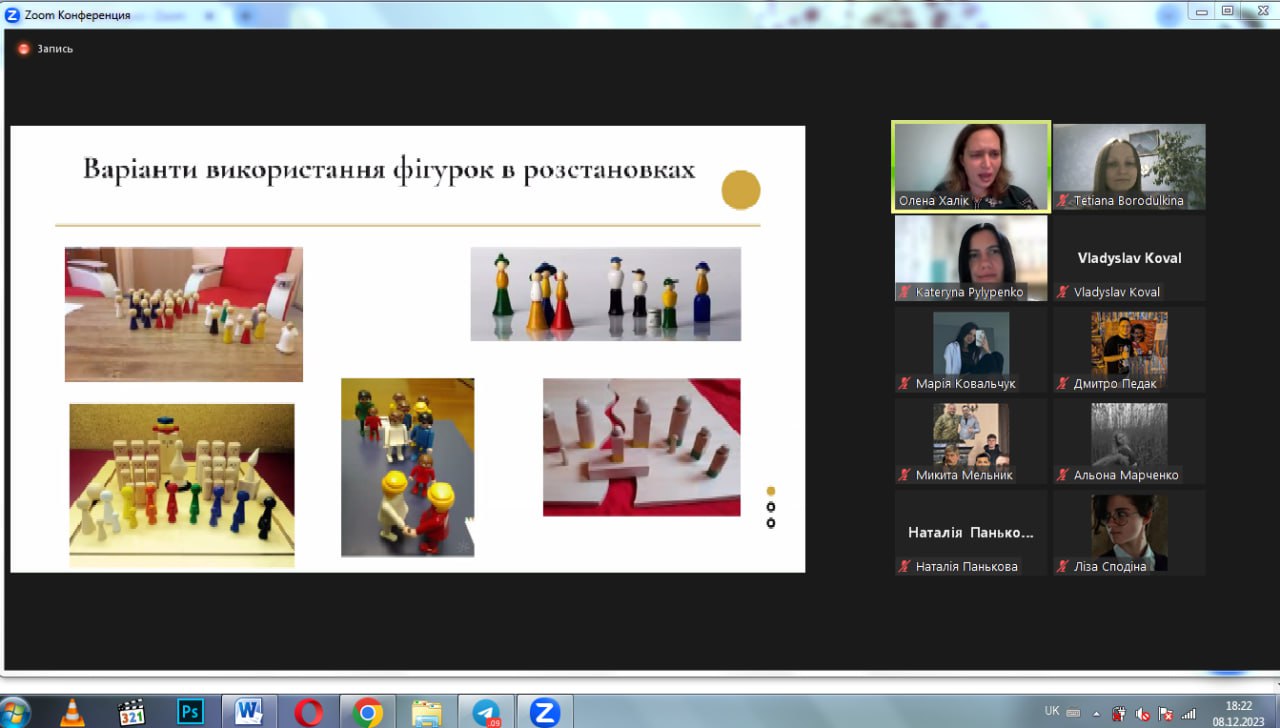The image size is (1280, 728).
Task: Launch Media Player Classic from taskbar
Action: click(x=131, y=712)
